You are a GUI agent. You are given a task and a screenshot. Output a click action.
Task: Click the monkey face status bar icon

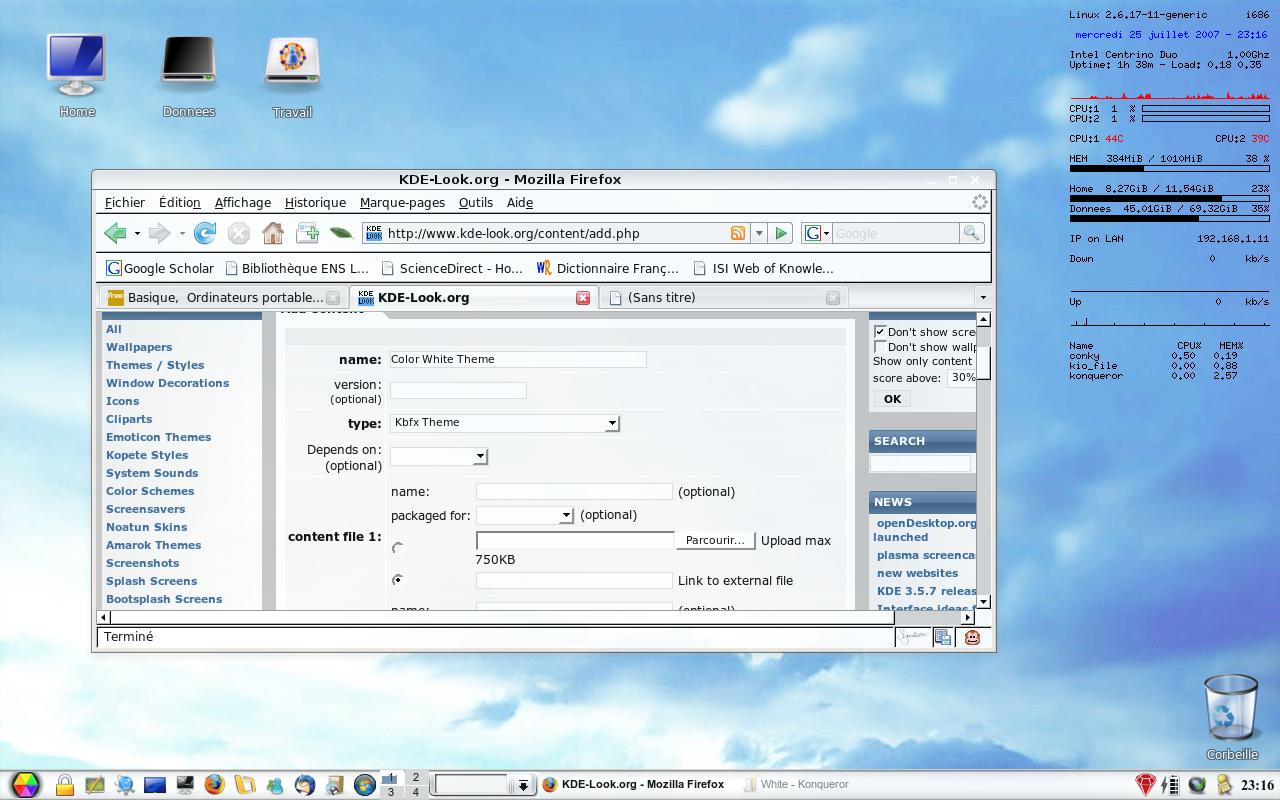[x=972, y=637]
